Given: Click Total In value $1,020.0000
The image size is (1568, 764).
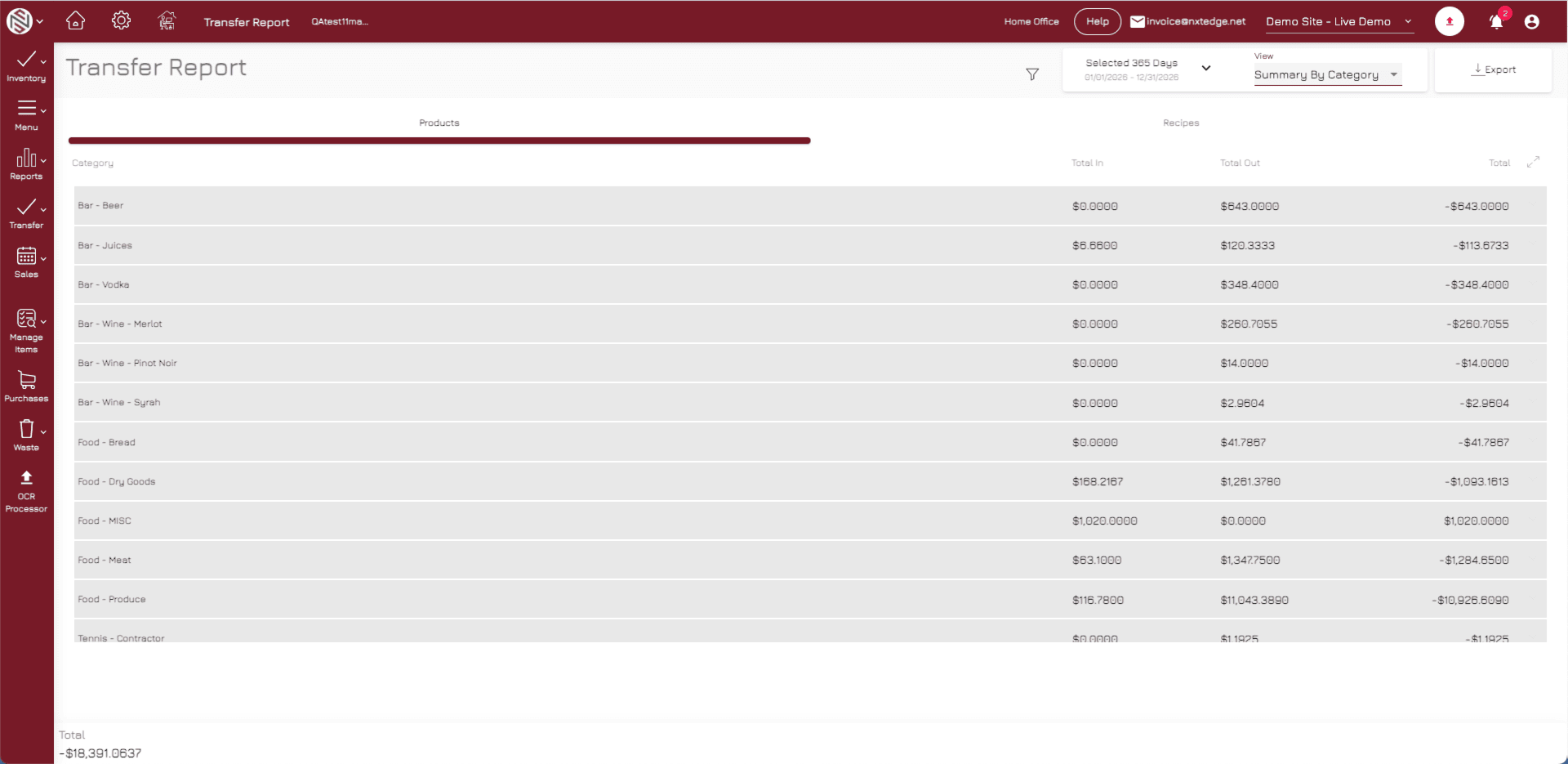Looking at the screenshot, I should point(1104,521).
